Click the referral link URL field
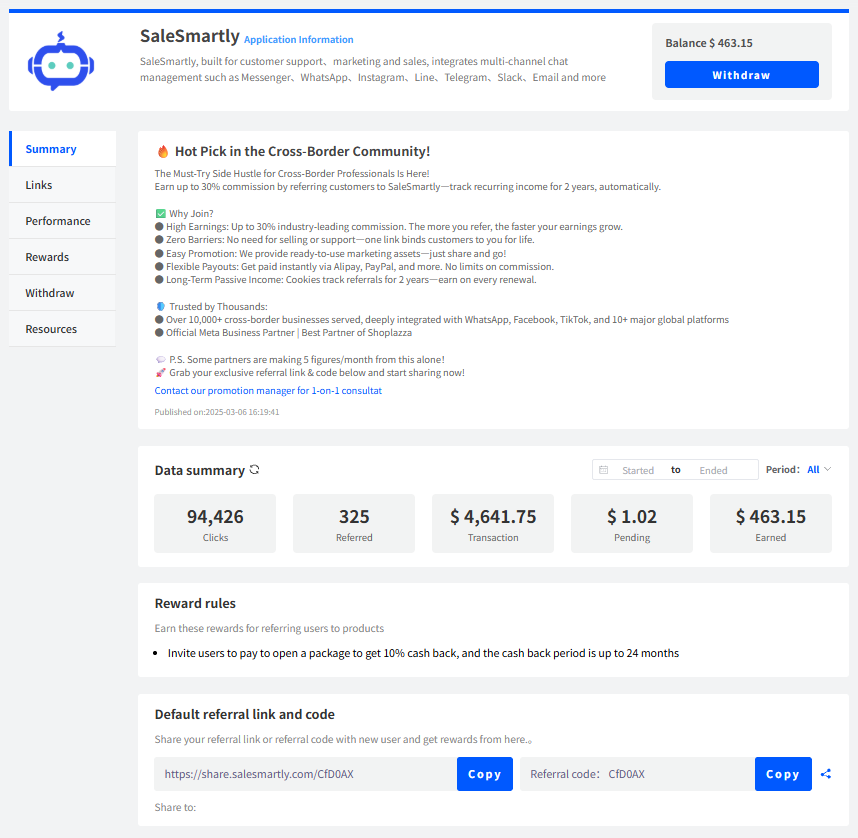Screen dimensions: 858x838 (x=305, y=773)
